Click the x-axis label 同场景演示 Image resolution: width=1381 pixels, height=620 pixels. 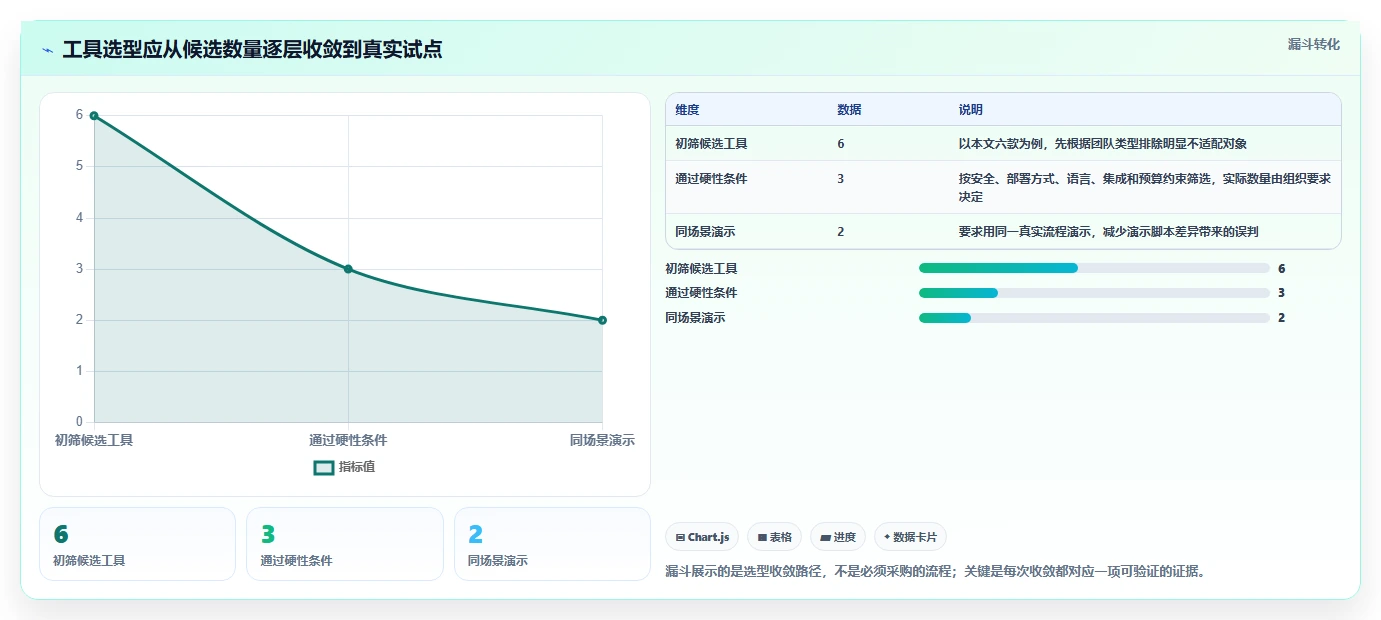(x=602, y=441)
